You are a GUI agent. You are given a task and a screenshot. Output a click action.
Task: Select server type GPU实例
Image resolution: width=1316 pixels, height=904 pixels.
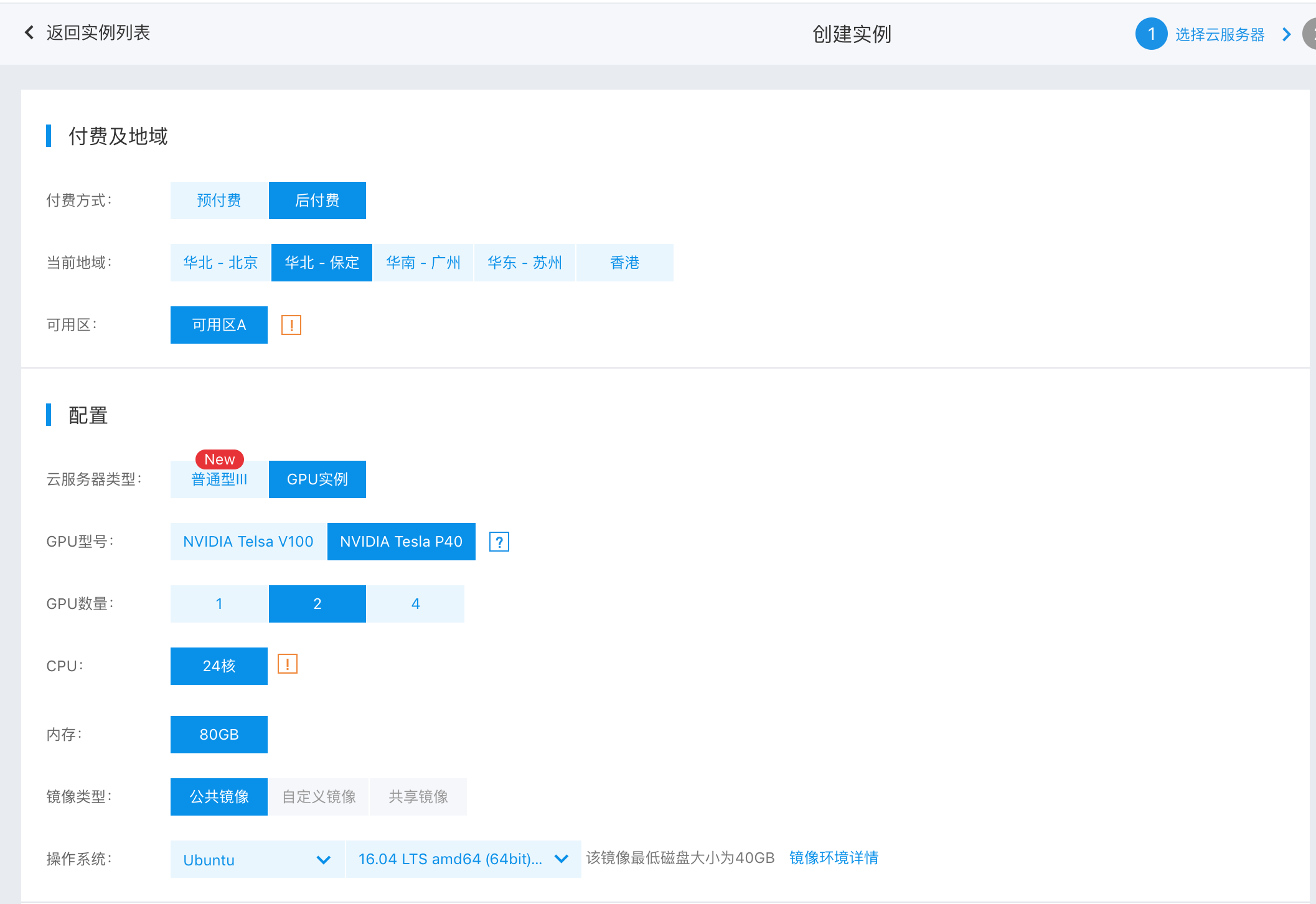click(x=317, y=479)
